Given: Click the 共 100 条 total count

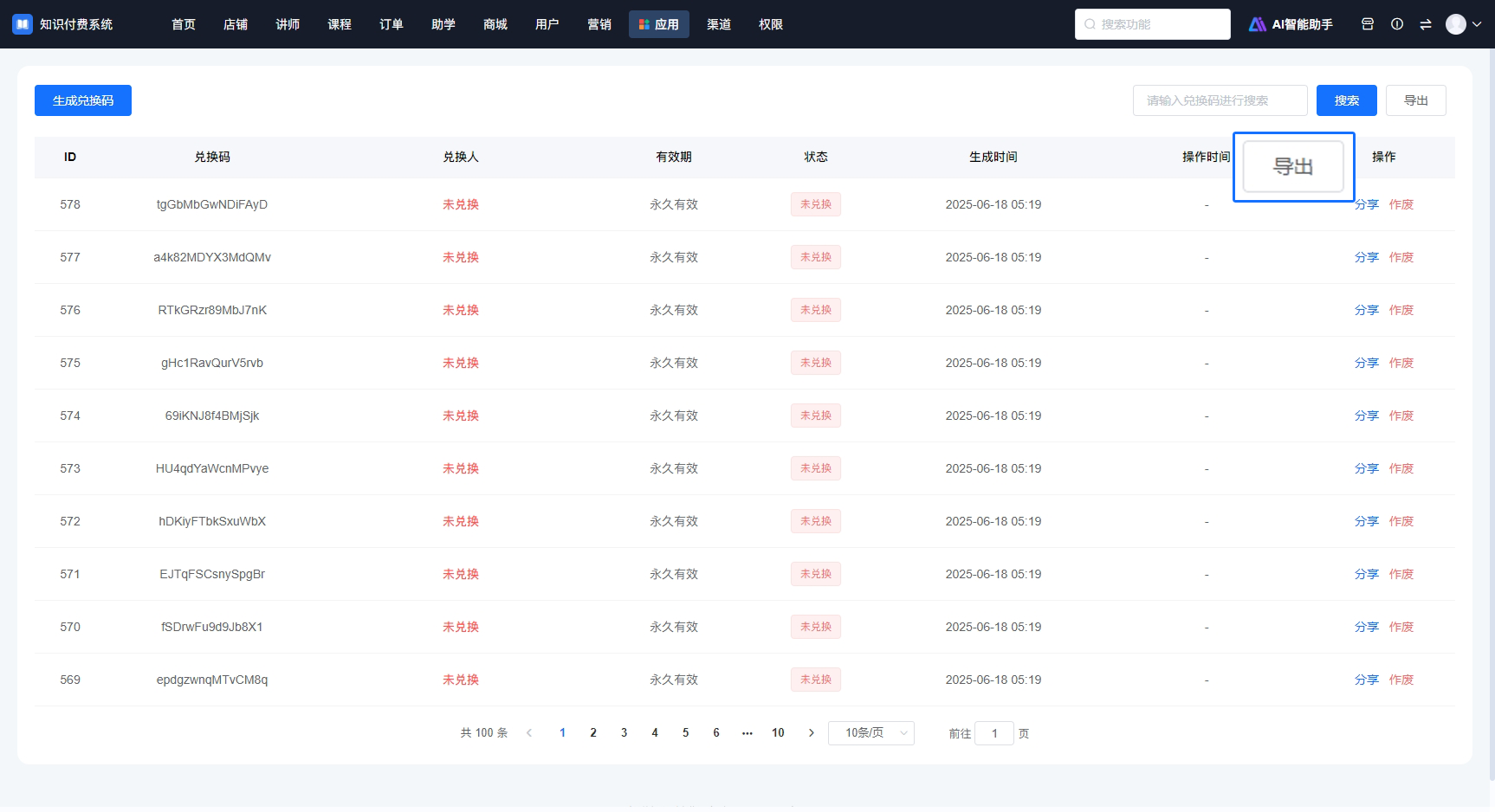Looking at the screenshot, I should point(484,733).
